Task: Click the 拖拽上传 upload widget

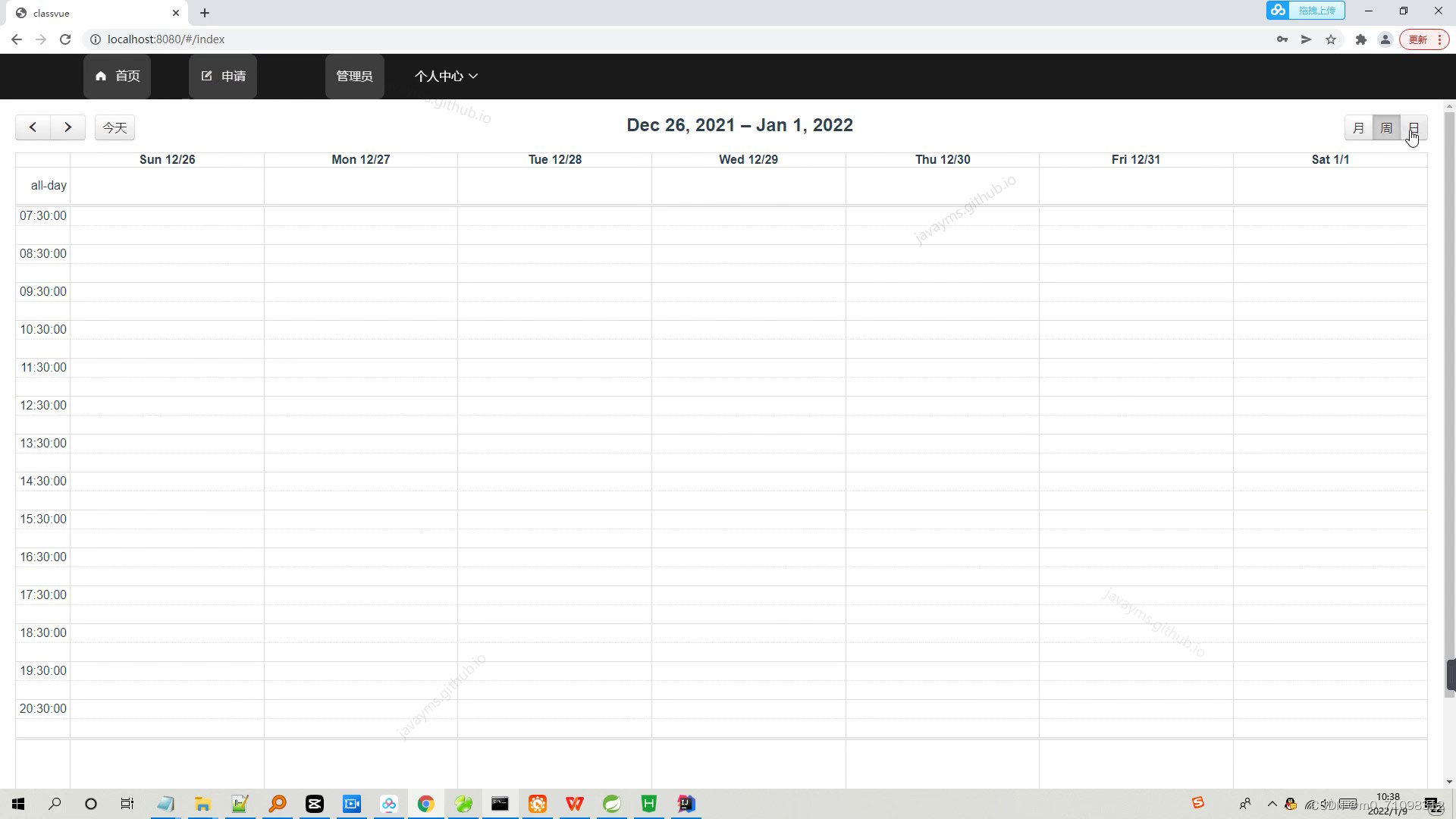Action: coord(1305,11)
